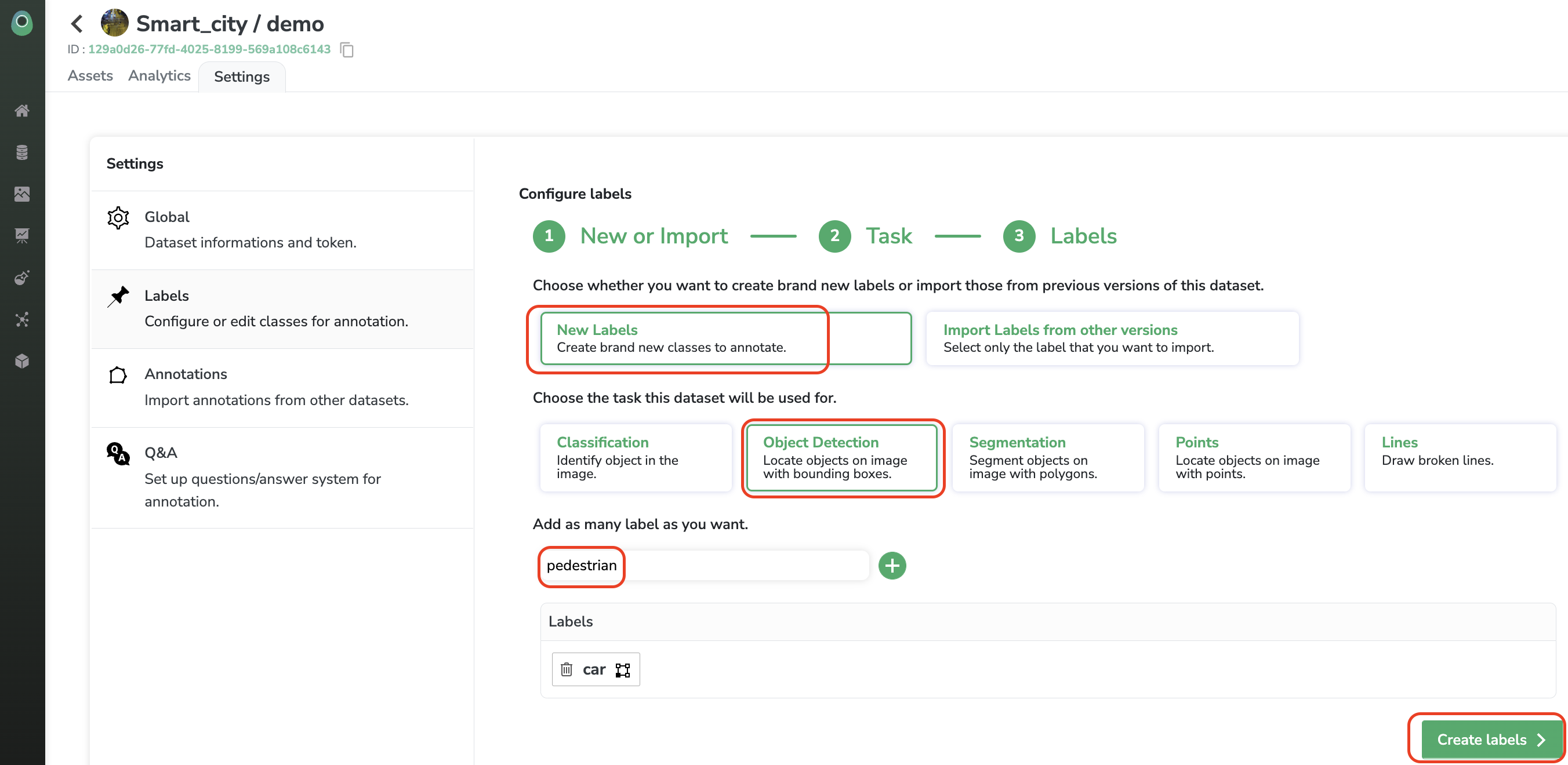Copy the dataset ID with the clipboard icon
This screenshot has width=1568, height=765.
347,49
